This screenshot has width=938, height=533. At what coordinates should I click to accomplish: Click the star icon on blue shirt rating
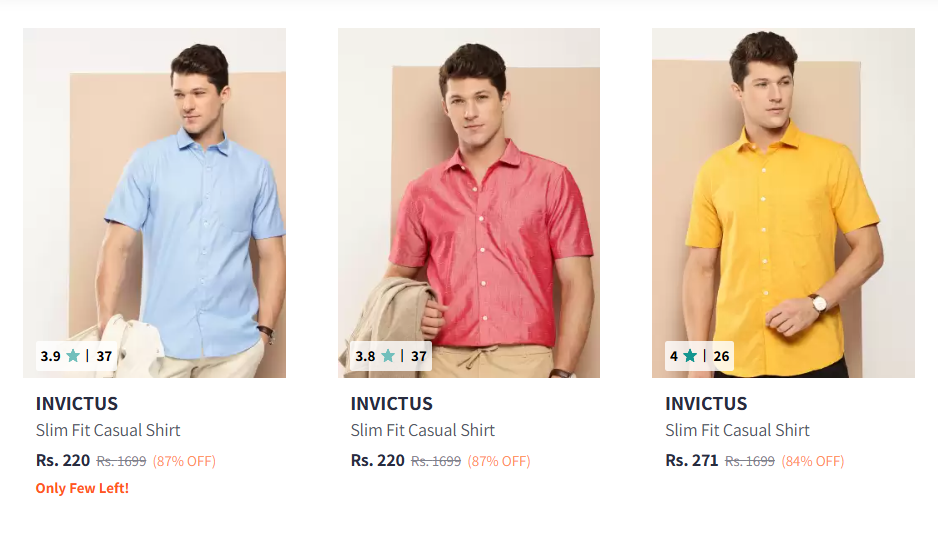(73, 356)
